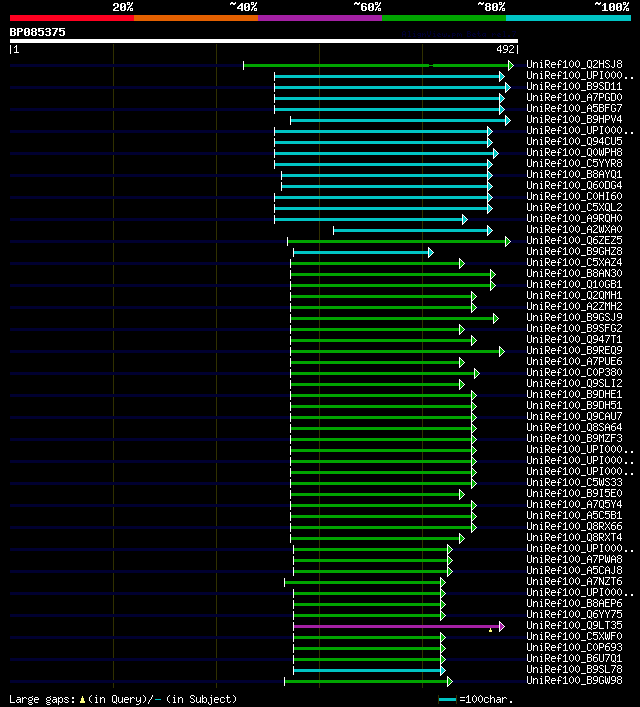This screenshot has height=707, width=640.
Task: Select the UniRef100_Q60DG4 label
Action: pos(574,185)
